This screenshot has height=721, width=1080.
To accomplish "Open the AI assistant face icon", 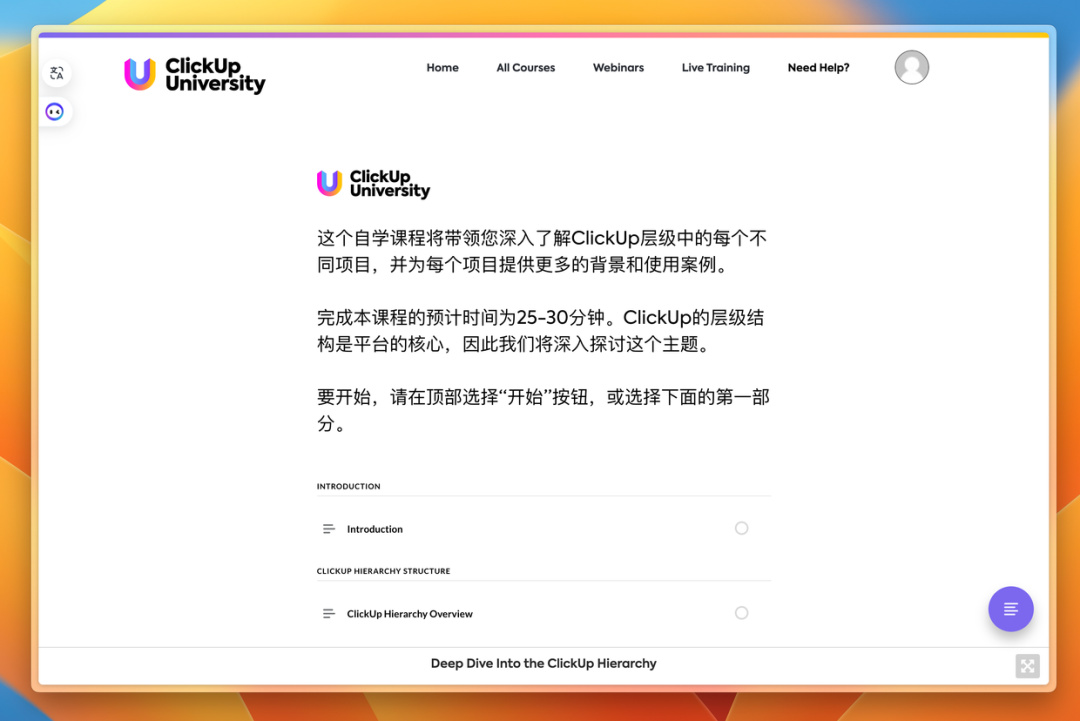I will (x=55, y=112).
